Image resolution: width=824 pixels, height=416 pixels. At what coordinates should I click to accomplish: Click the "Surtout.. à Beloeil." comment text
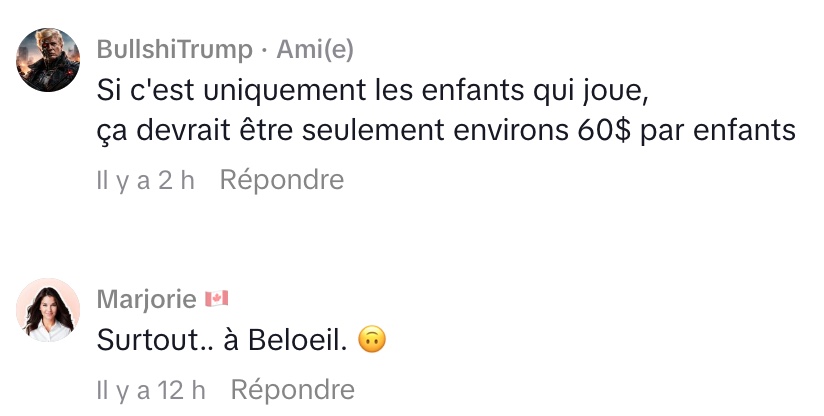pyautogui.click(x=221, y=340)
